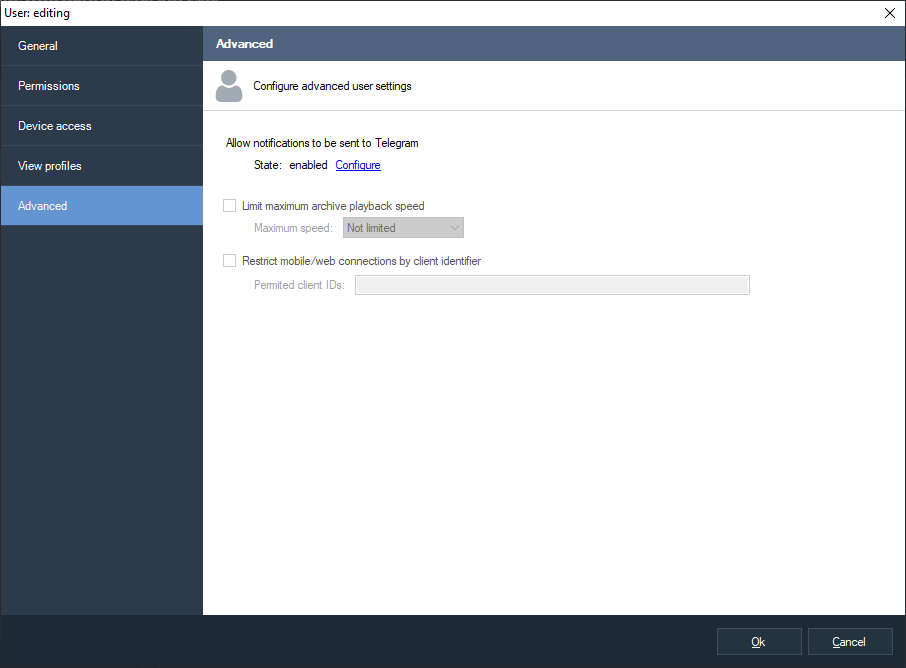Viewport: 906px width, 668px height.
Task: Click the Cancel button
Action: pyautogui.click(x=849, y=642)
